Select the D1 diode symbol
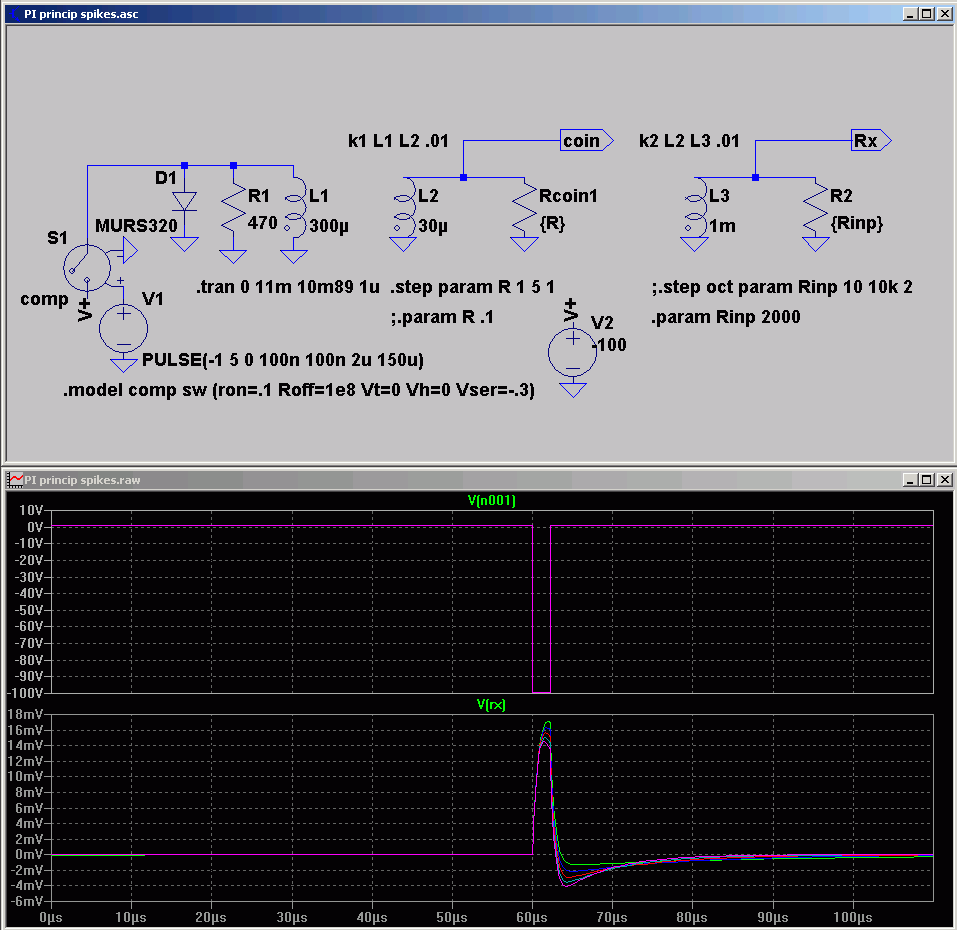957x930 pixels. (x=185, y=202)
